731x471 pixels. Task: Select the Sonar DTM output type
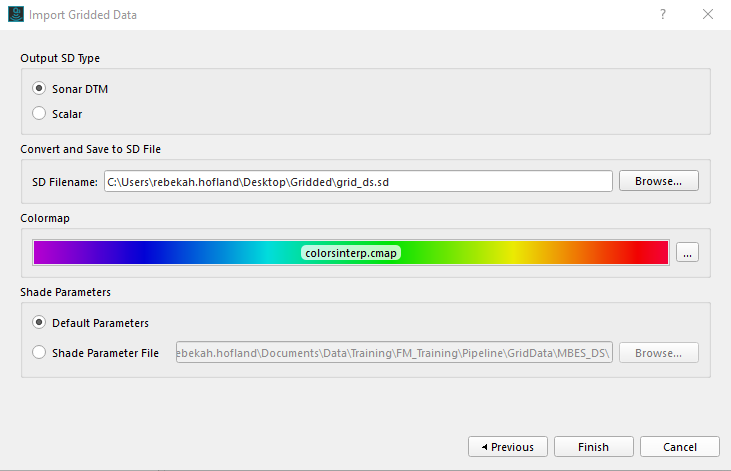coord(39,88)
